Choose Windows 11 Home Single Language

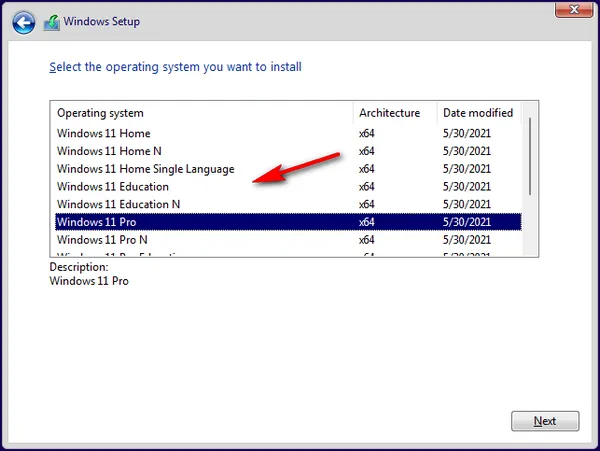288,169
